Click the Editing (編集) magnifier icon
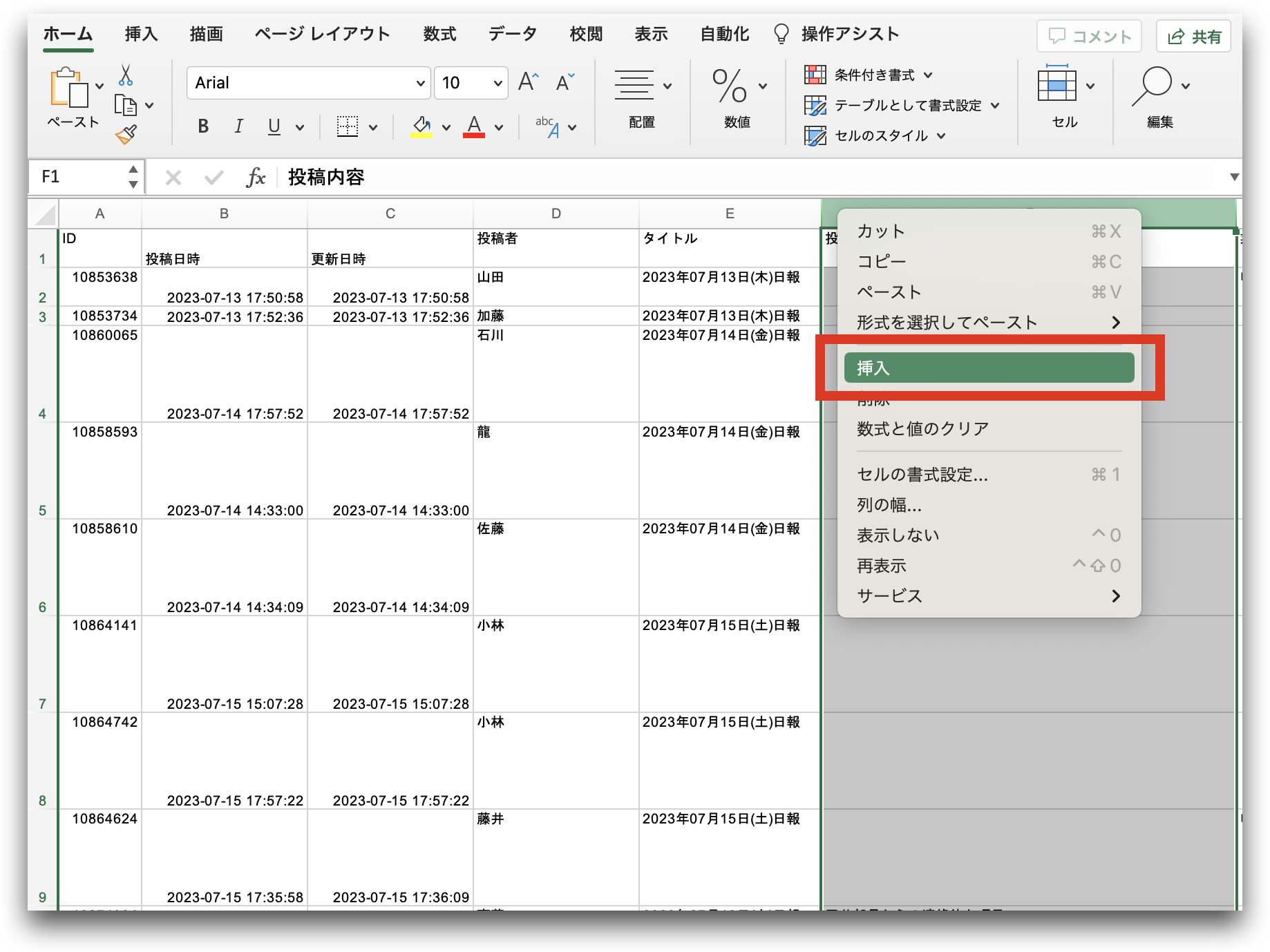The width and height of the screenshot is (1270, 952). 1152,86
